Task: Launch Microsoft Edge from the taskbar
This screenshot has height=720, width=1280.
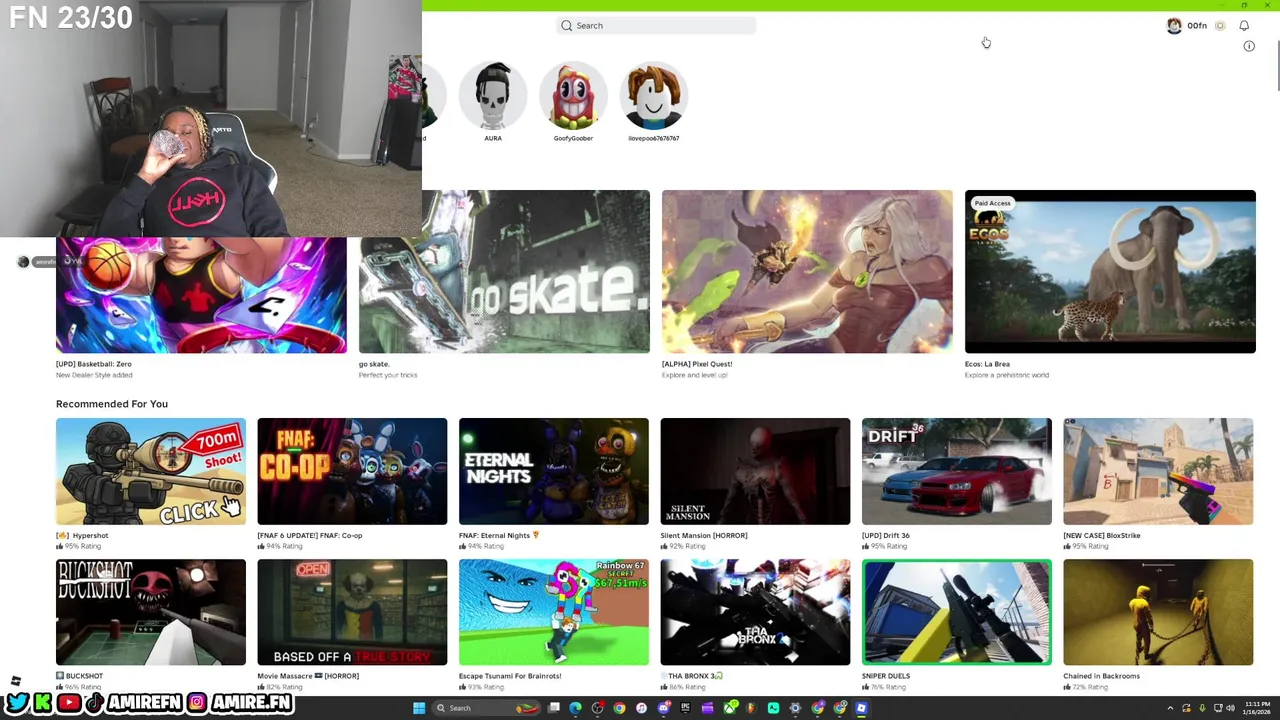Action: point(575,708)
